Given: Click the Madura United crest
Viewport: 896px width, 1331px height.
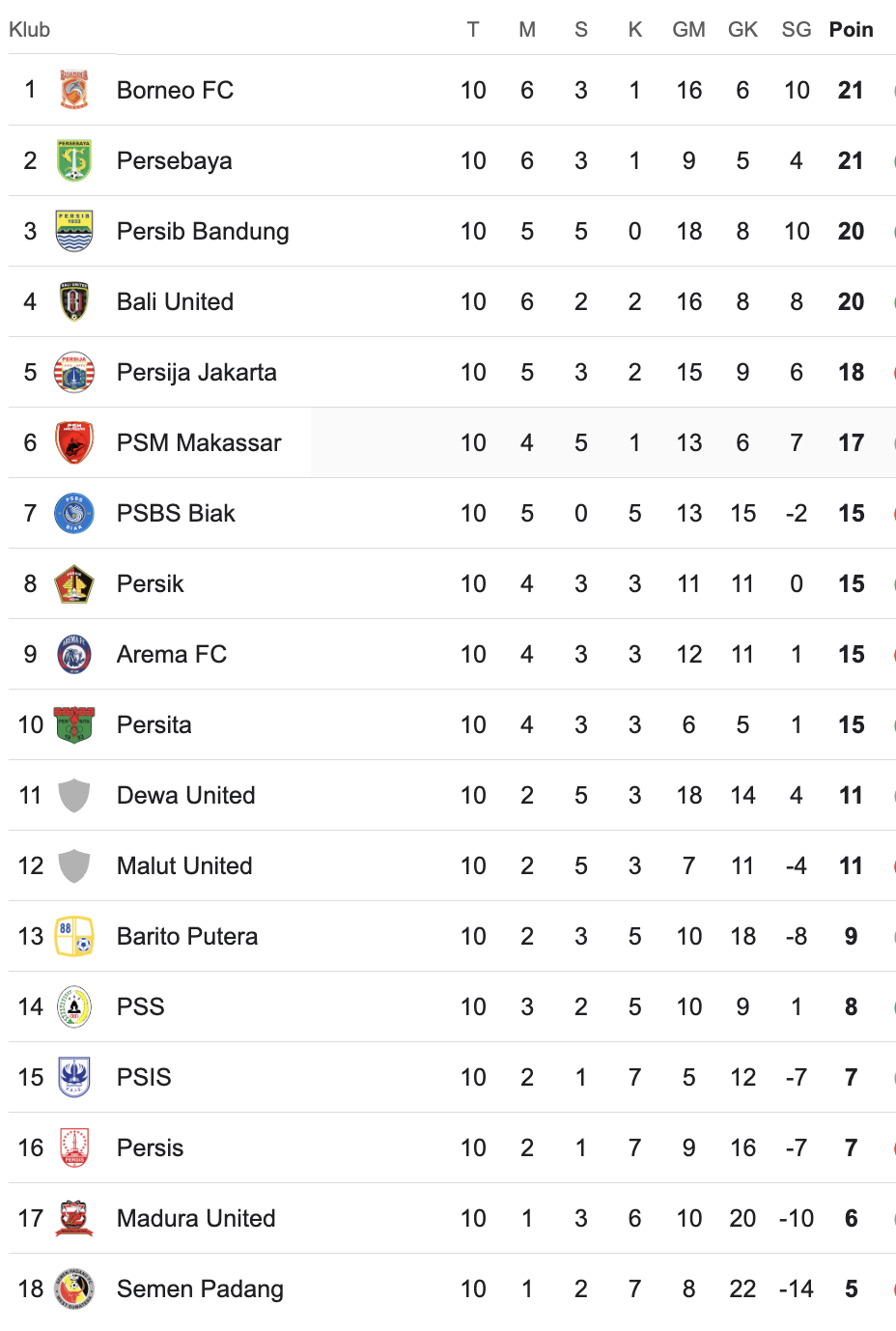Looking at the screenshot, I should point(74,1218).
